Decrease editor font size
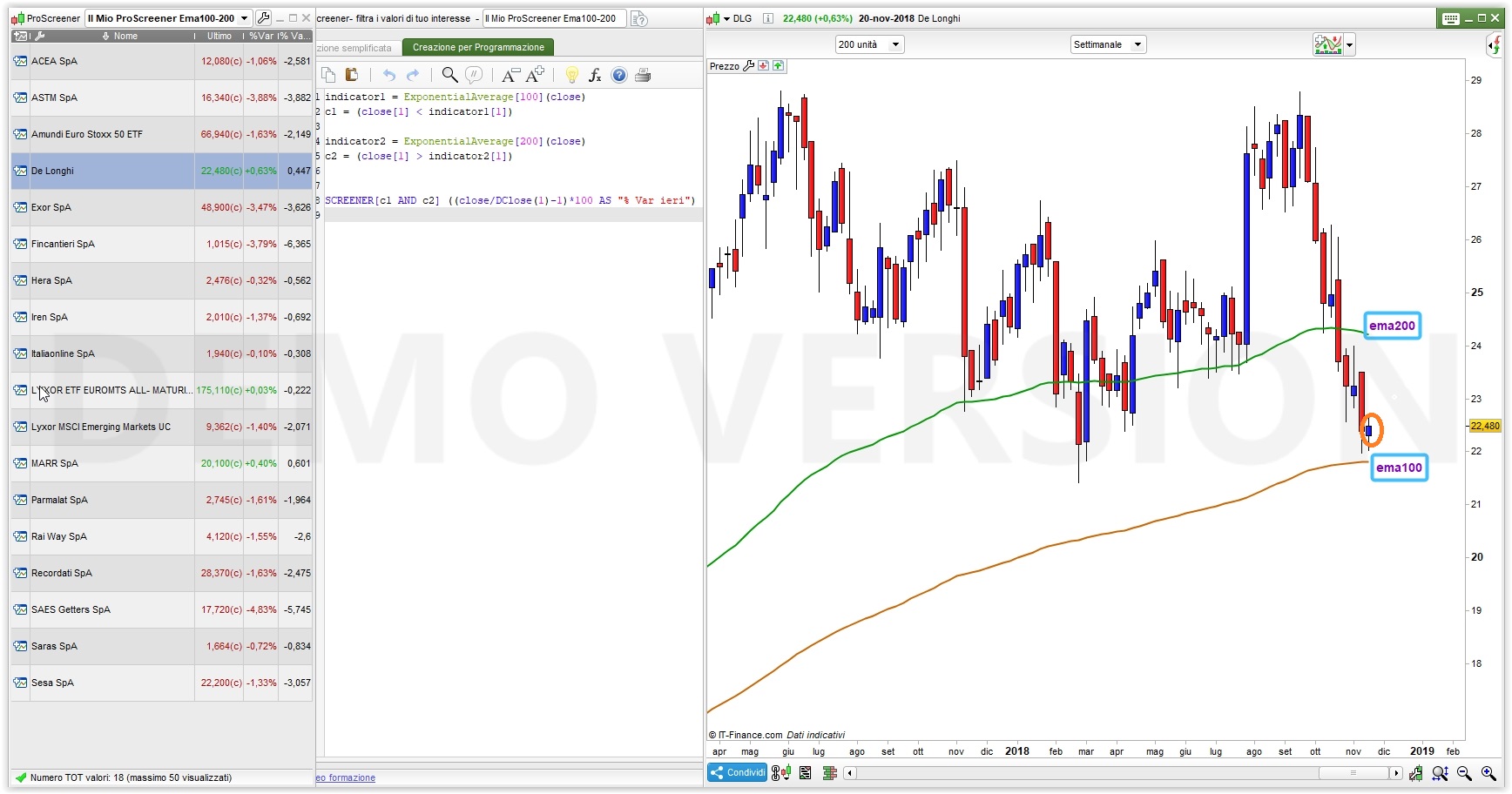 coord(511,75)
